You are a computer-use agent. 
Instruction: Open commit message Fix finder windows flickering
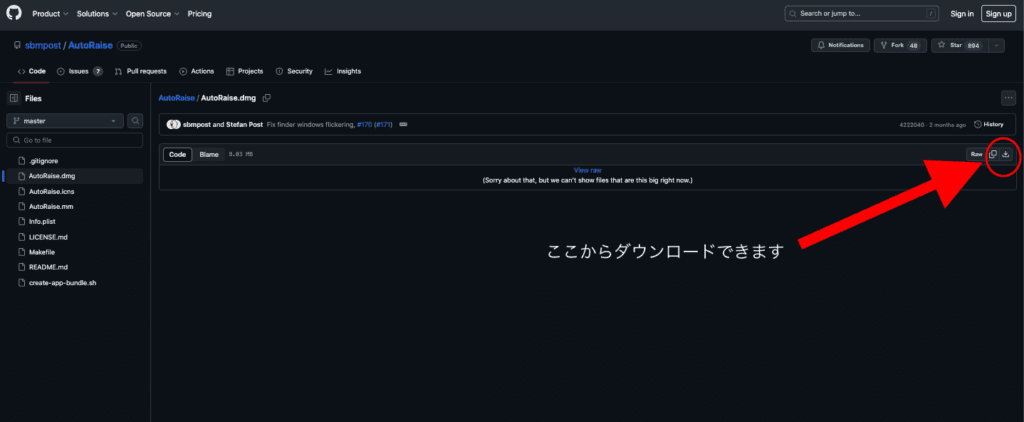[311, 124]
